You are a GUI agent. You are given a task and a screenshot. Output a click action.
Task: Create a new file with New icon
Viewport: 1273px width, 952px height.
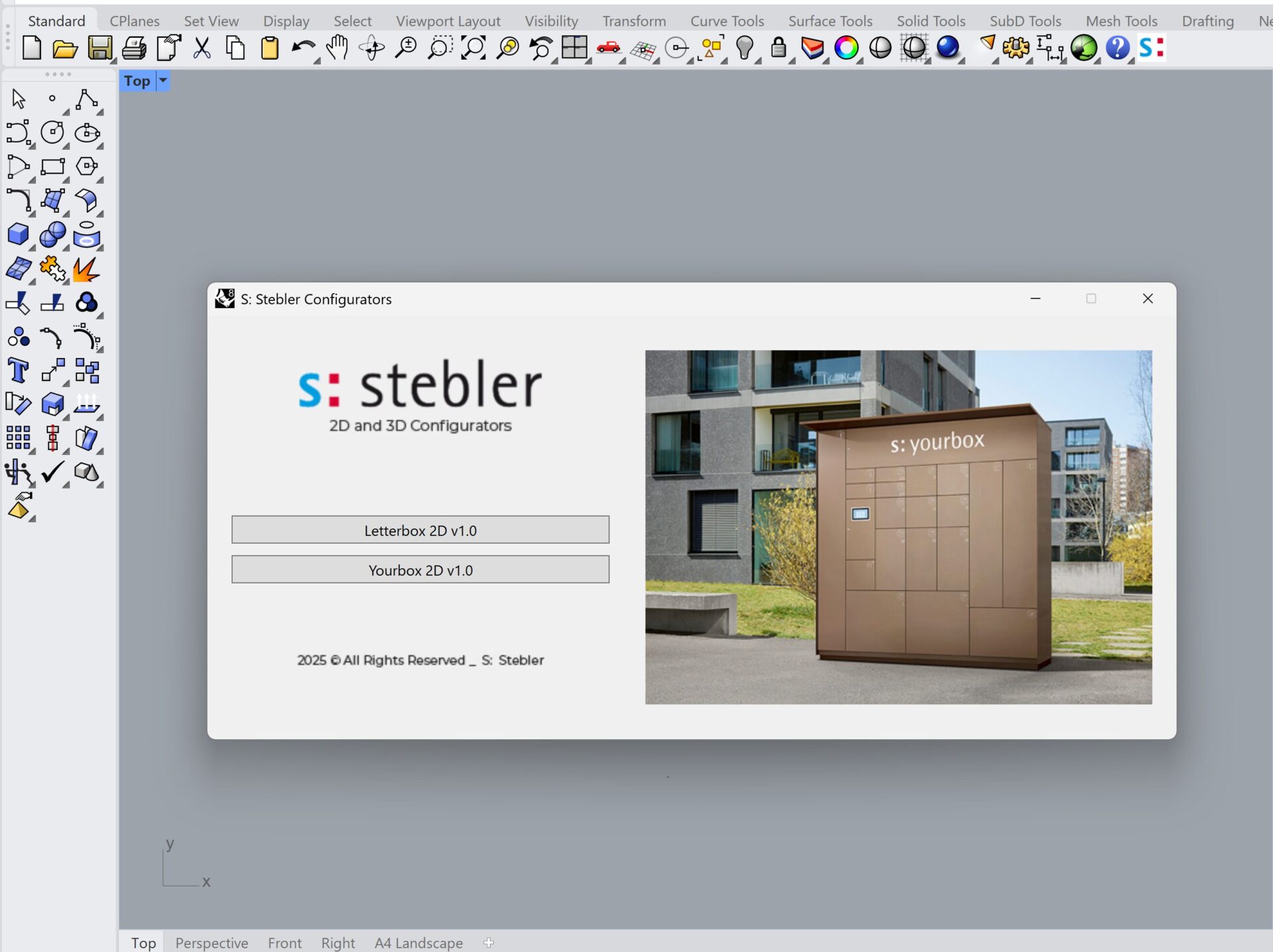point(31,48)
